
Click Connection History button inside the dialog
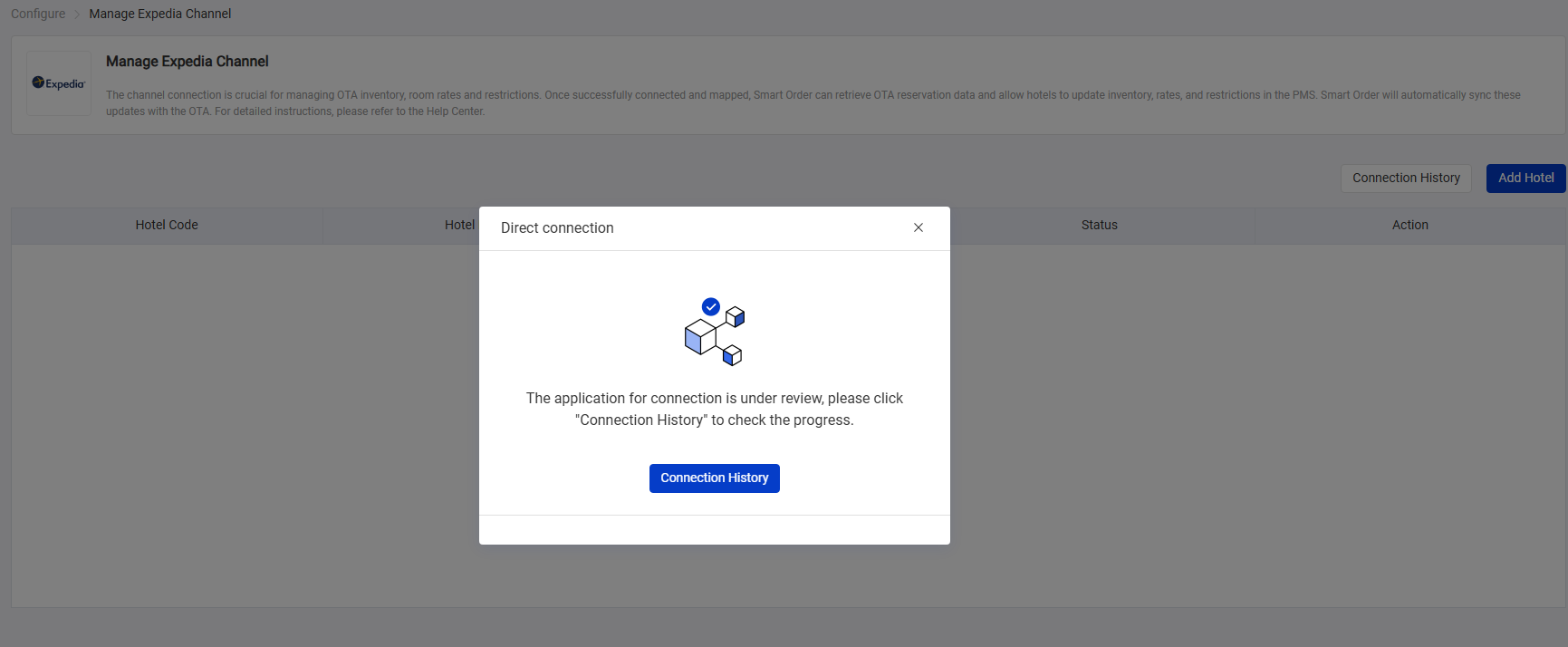pos(714,478)
